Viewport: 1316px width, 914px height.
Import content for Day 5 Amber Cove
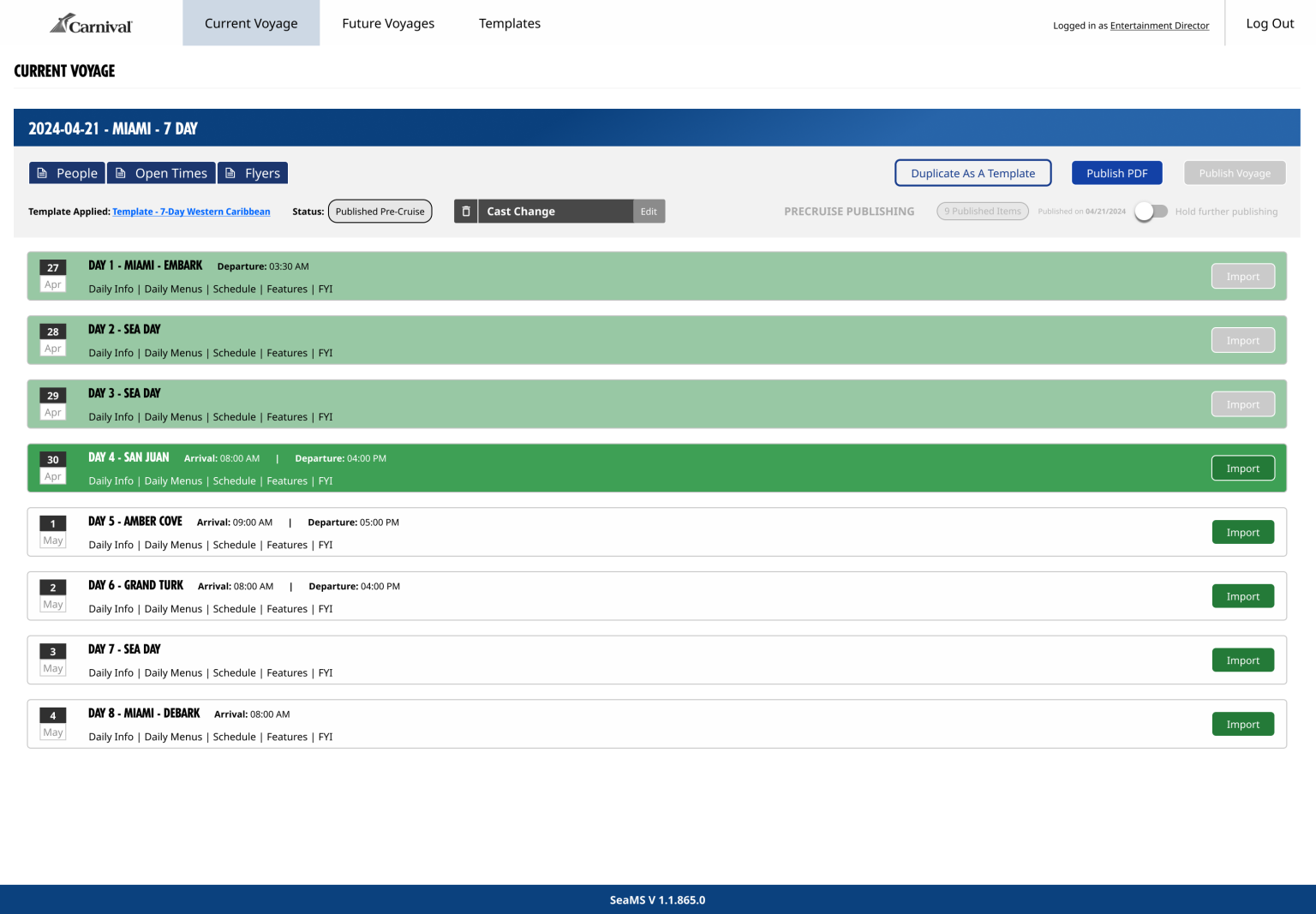pos(1242,532)
